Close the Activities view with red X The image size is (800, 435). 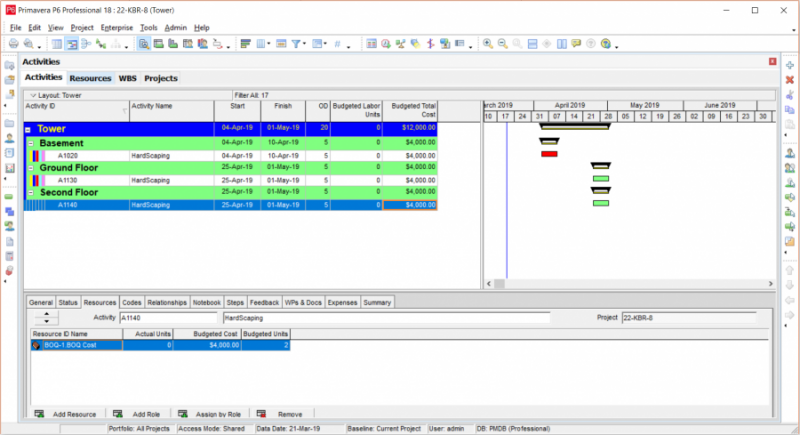coord(772,61)
